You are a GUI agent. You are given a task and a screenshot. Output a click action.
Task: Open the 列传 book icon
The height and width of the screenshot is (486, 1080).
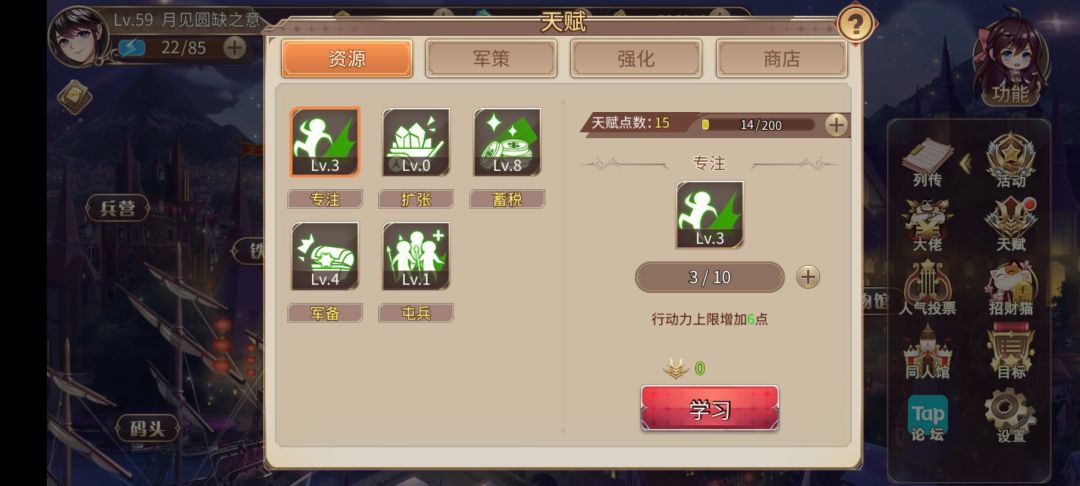coord(927,162)
